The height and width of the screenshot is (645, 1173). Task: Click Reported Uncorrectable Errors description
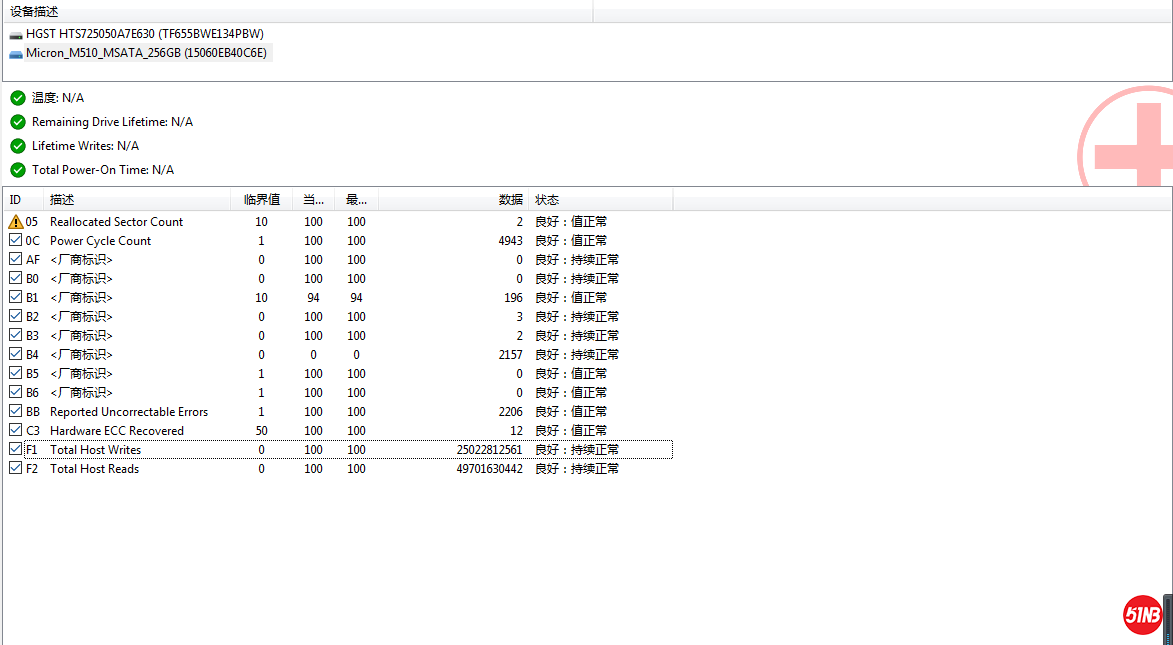129,412
